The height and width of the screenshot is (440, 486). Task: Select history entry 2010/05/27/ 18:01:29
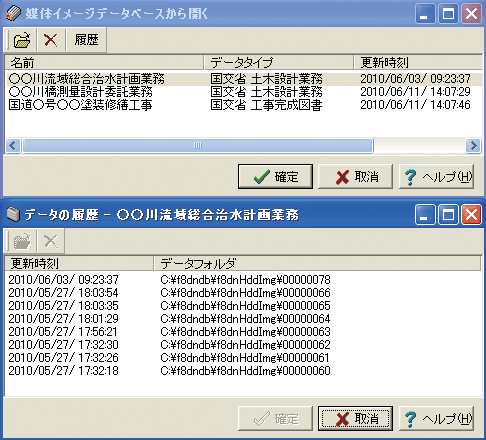pos(244,319)
